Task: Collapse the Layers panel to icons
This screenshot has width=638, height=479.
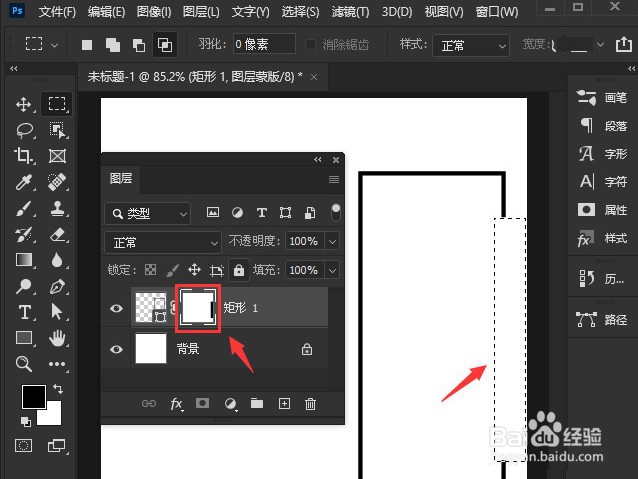Action: [x=318, y=160]
